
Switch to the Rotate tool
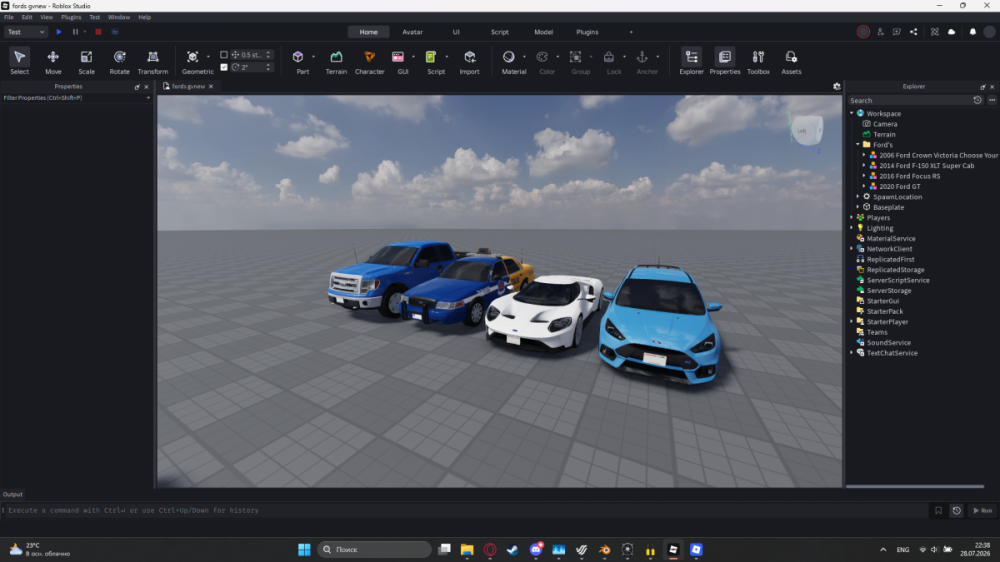119,62
